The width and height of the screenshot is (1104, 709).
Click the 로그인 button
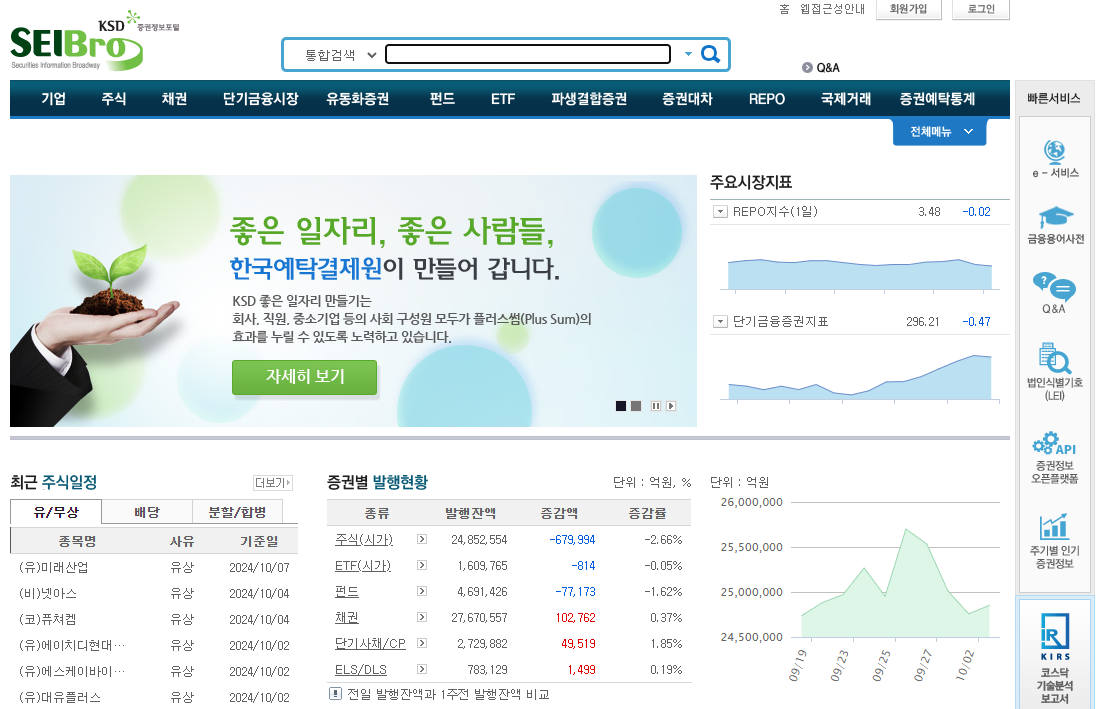click(981, 9)
